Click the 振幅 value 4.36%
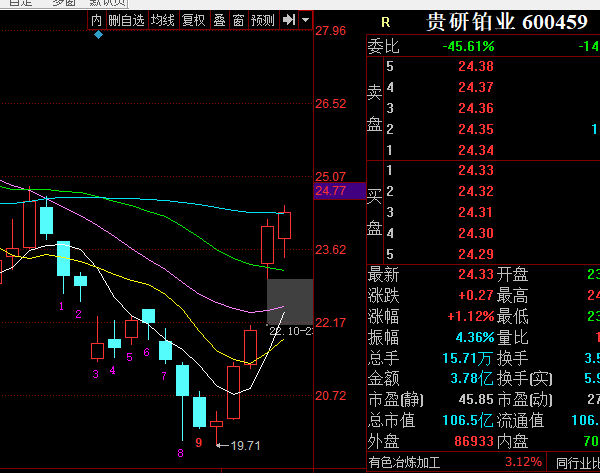 click(x=475, y=338)
